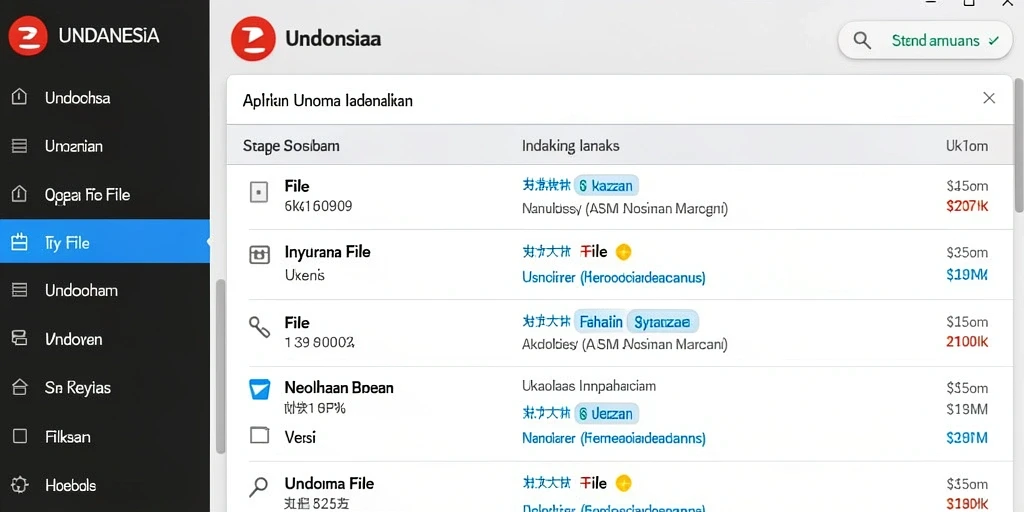
Task: Open Undoohsa in the sidebar
Action: pyautogui.click(x=104, y=98)
